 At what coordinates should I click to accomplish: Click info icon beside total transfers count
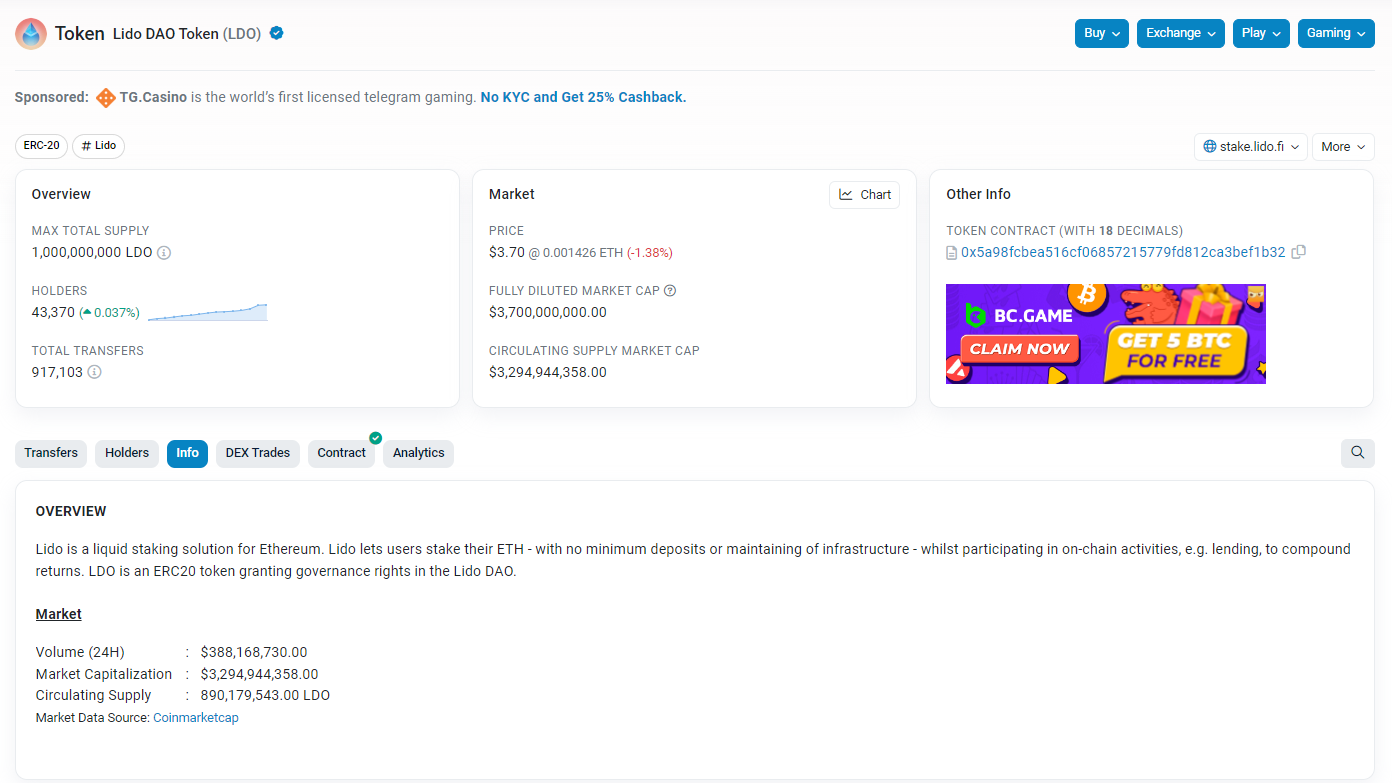tap(94, 372)
